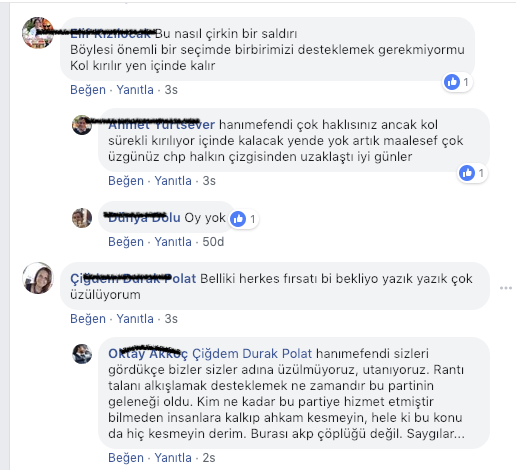Open the avatar of the last reply's author
This screenshot has height=470, width=516.
pos(82,354)
